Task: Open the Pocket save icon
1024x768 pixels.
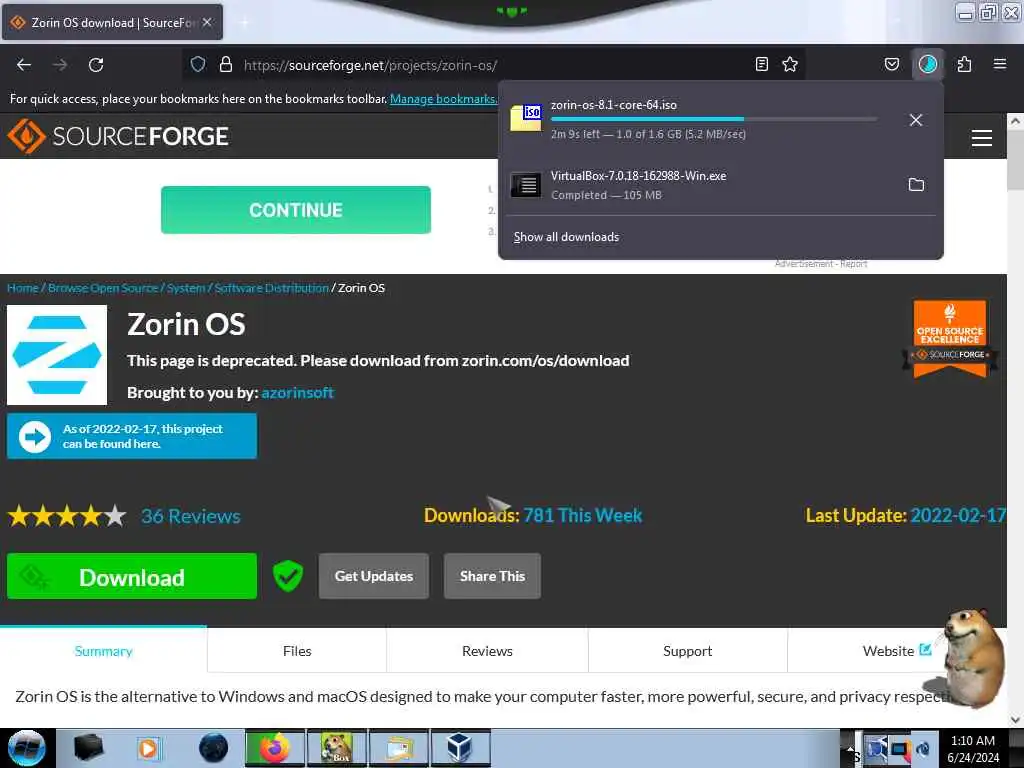Action: [x=891, y=64]
